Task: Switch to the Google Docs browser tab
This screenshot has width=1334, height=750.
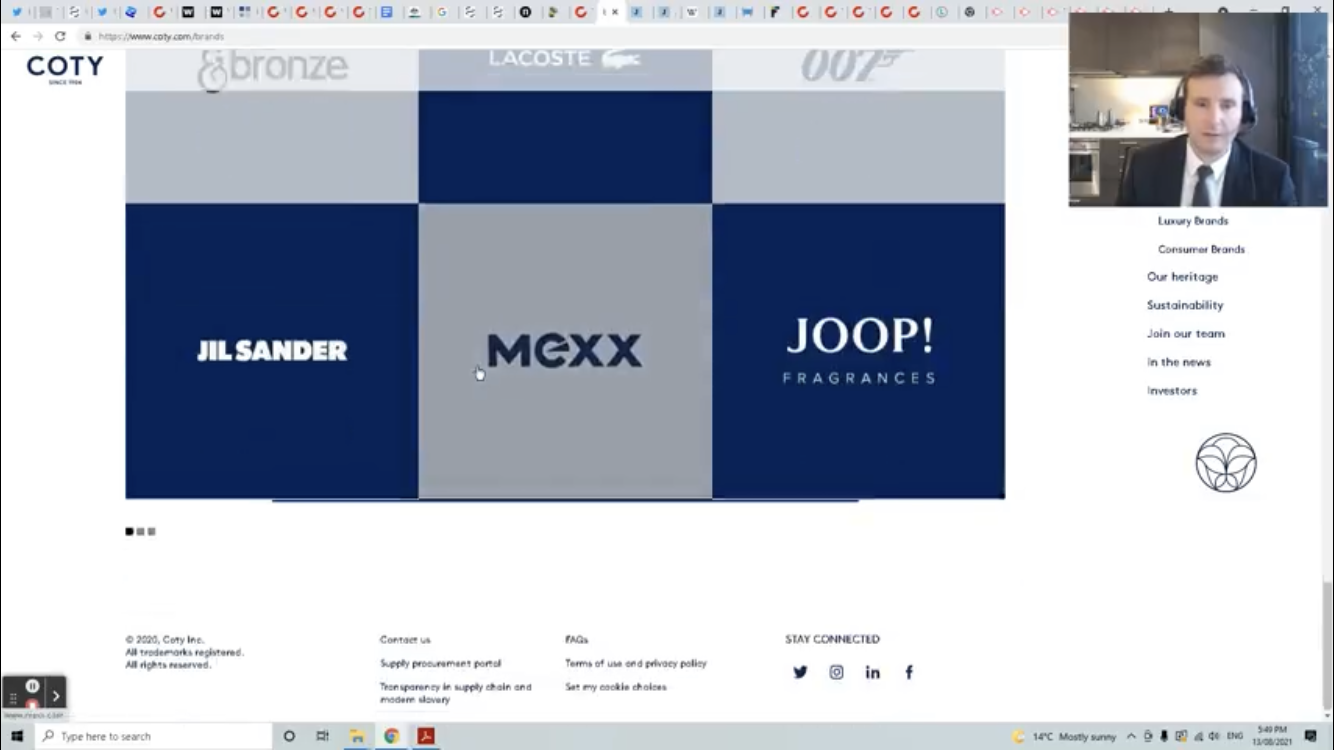Action: click(x=386, y=12)
